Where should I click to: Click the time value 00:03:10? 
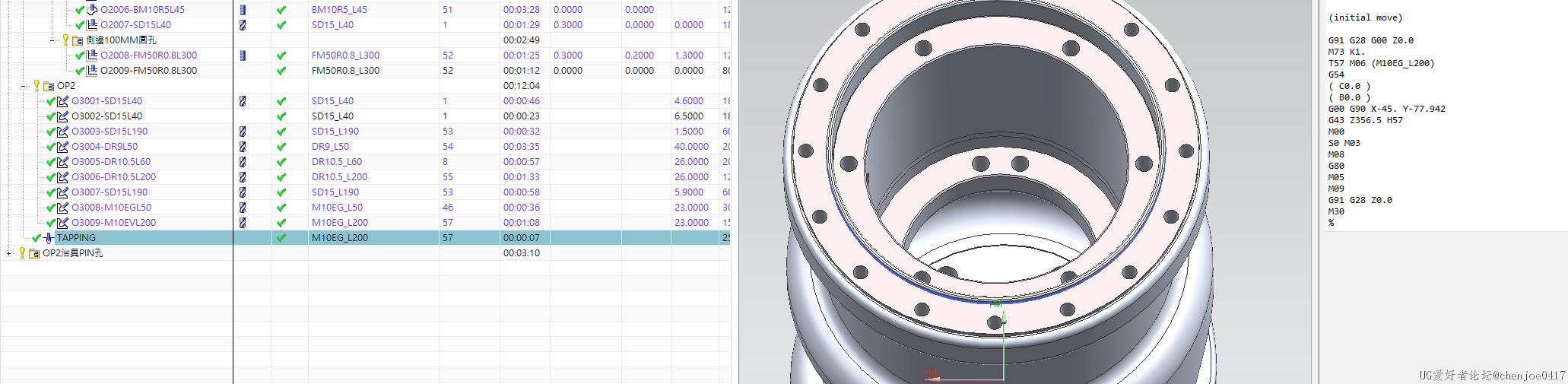(522, 253)
